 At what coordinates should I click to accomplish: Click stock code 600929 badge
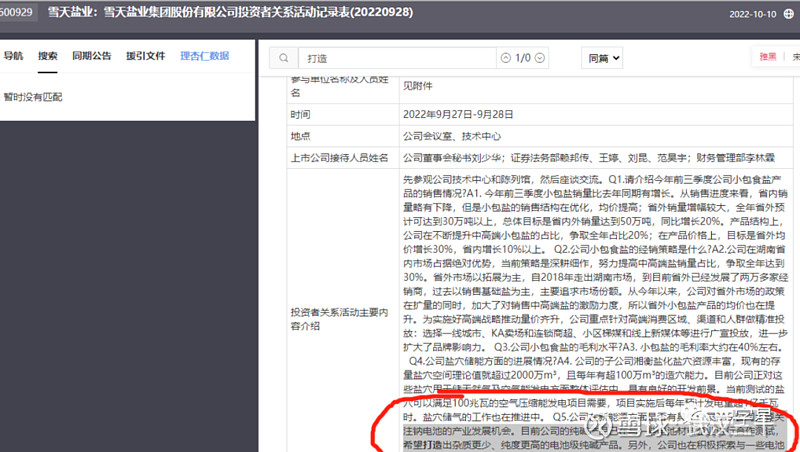pyautogui.click(x=17, y=12)
